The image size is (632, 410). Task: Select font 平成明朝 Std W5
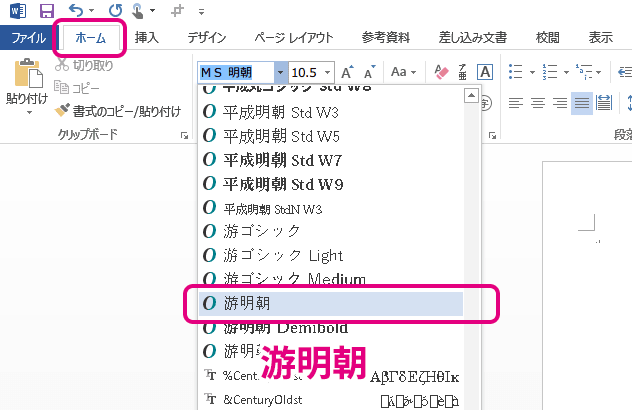(331, 136)
